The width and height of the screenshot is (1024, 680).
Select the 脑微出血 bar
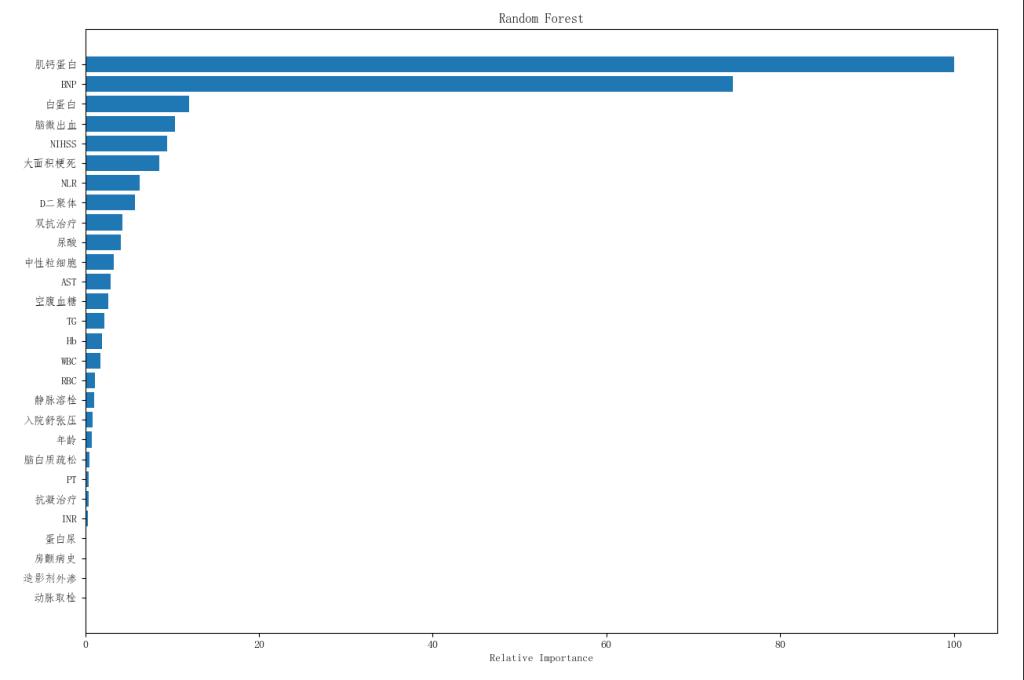tap(130, 124)
